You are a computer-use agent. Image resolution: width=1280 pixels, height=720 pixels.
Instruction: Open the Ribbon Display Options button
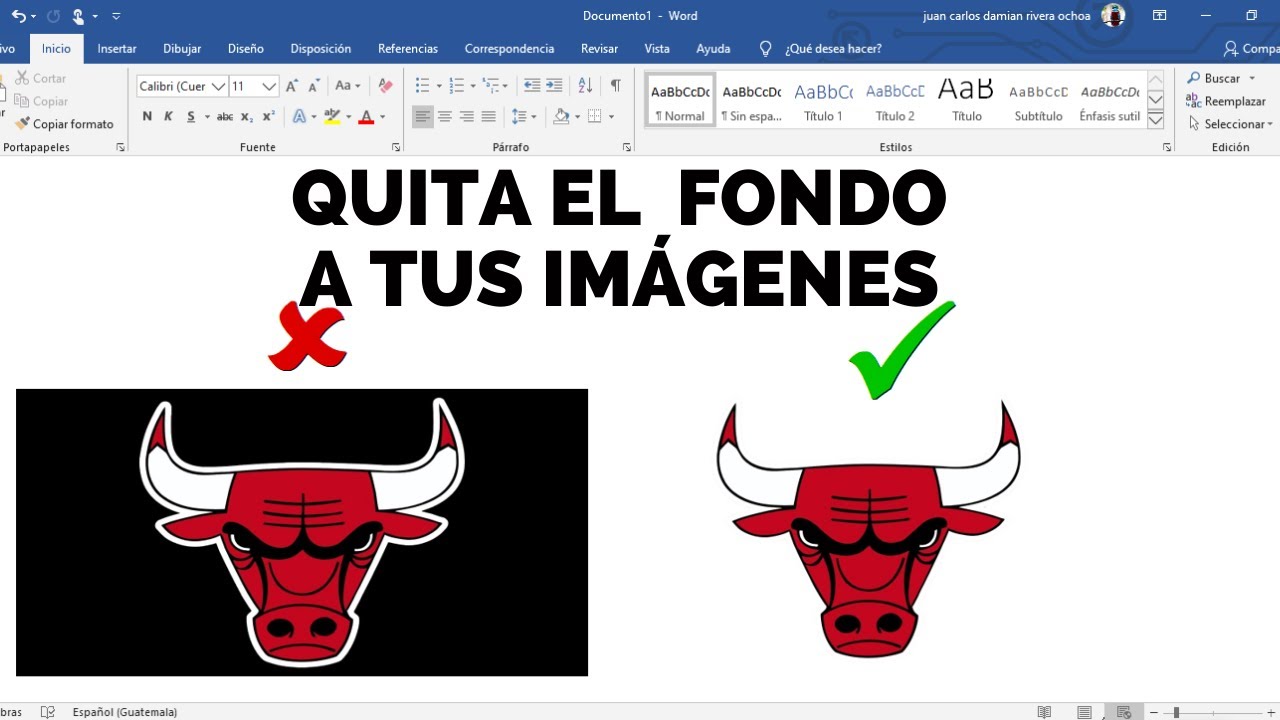coord(1160,16)
